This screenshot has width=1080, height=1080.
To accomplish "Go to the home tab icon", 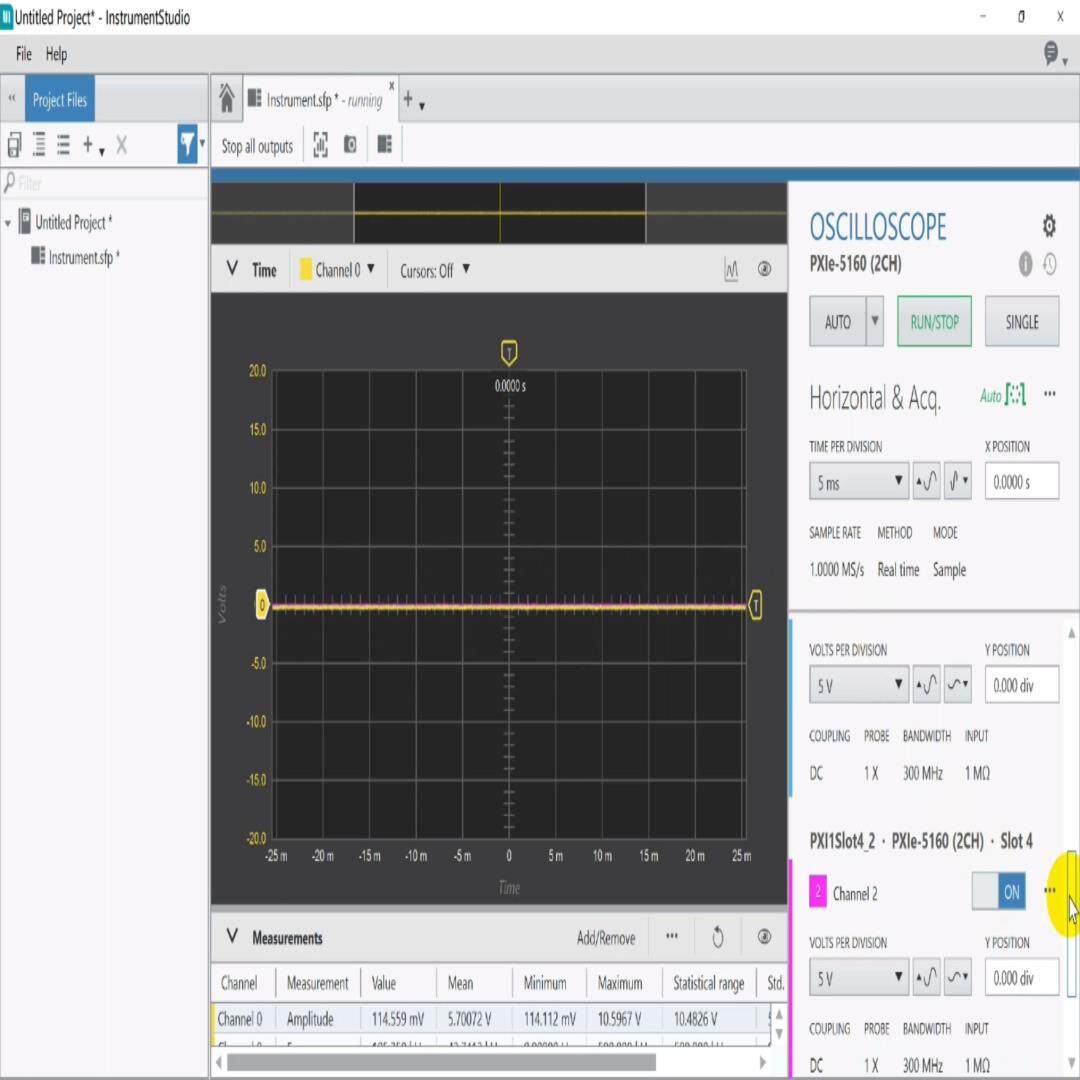I will coord(227,98).
